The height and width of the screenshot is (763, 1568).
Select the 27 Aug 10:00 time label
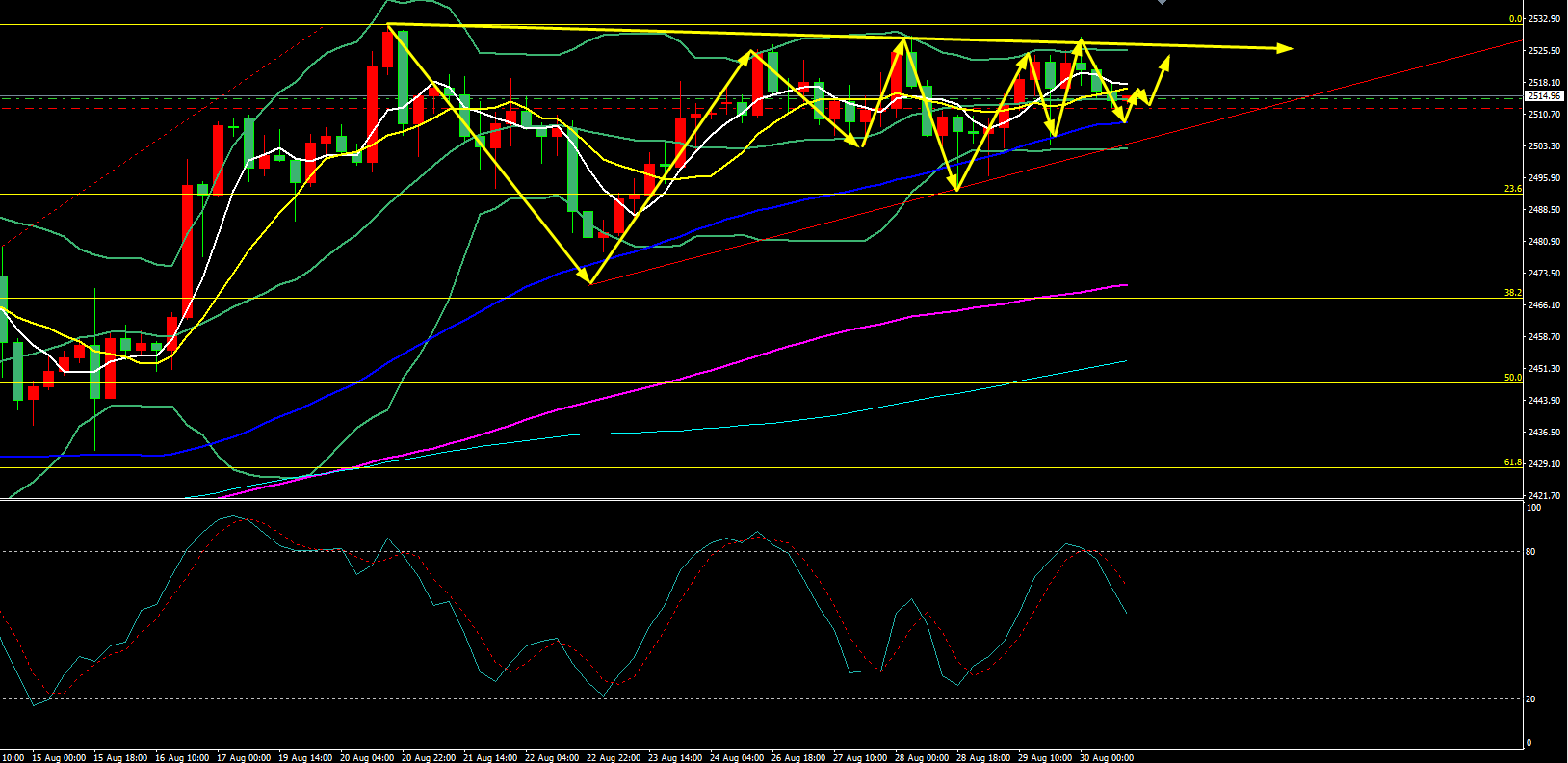point(860,758)
